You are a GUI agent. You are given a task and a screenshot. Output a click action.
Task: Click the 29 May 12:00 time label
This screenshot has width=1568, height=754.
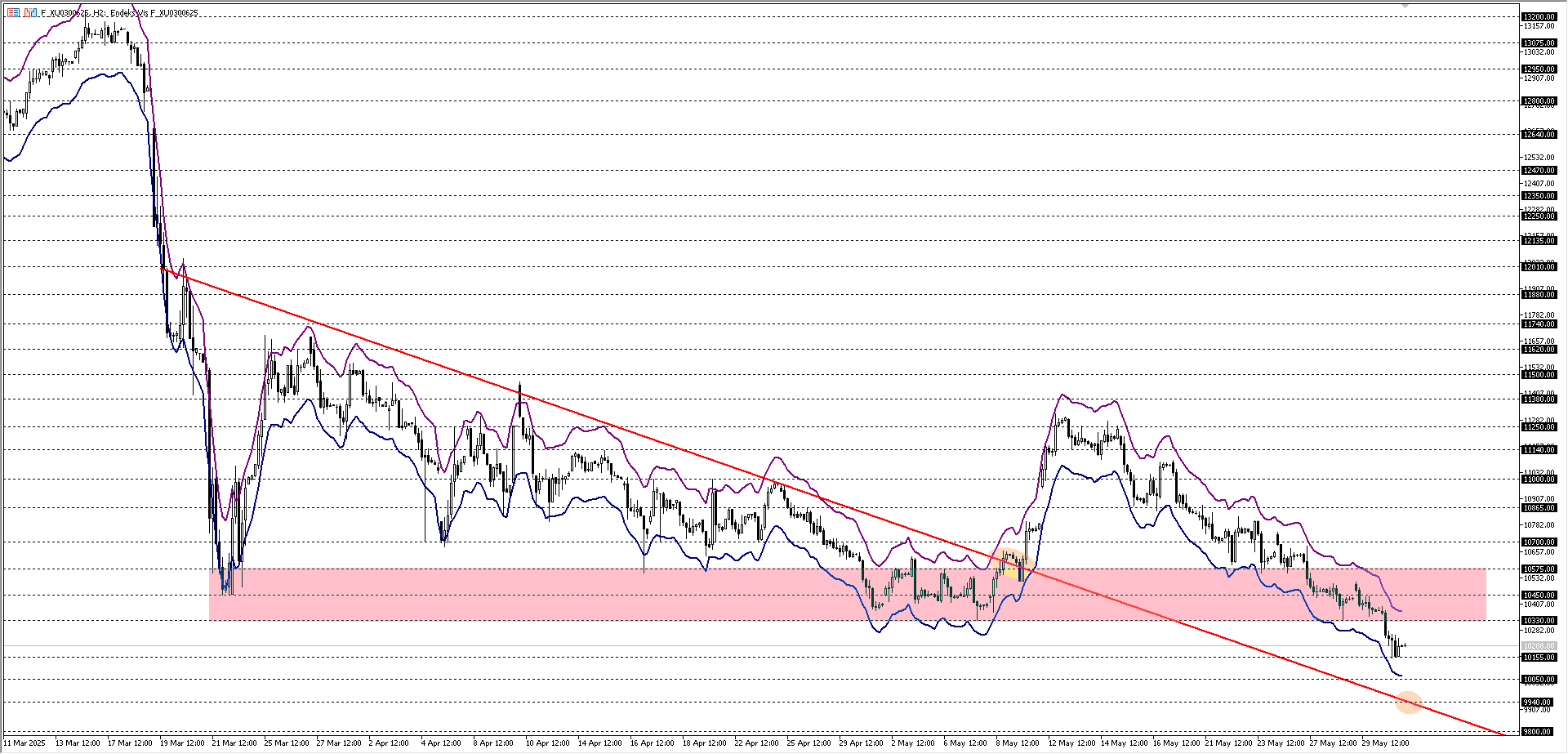pos(1386,743)
